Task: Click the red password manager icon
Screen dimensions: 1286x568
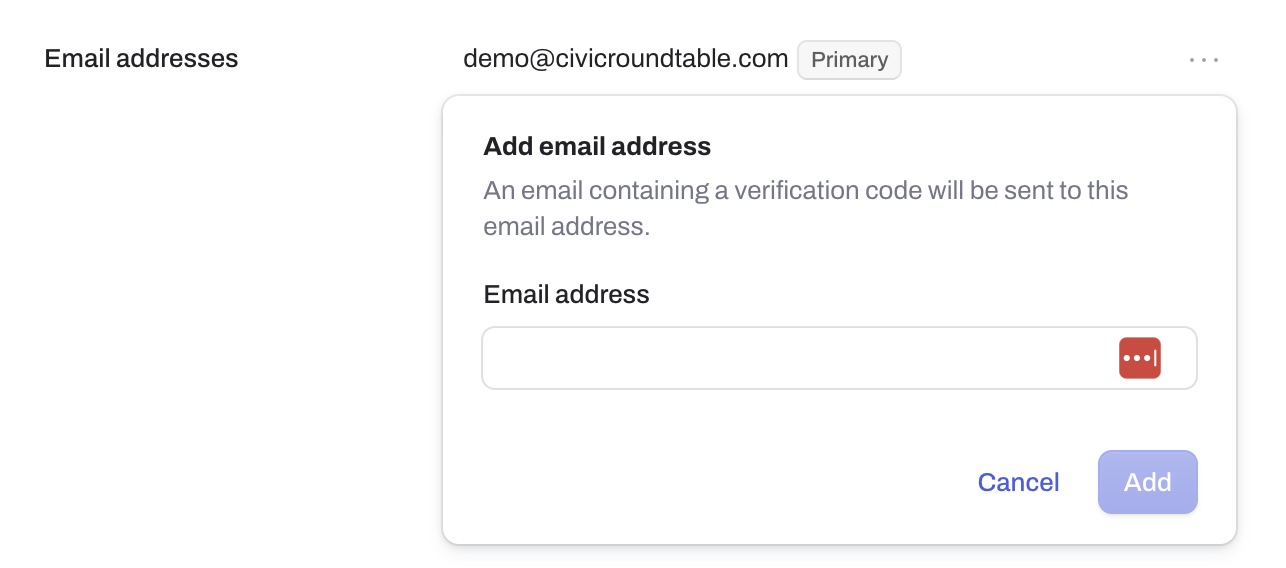Action: (x=1140, y=358)
